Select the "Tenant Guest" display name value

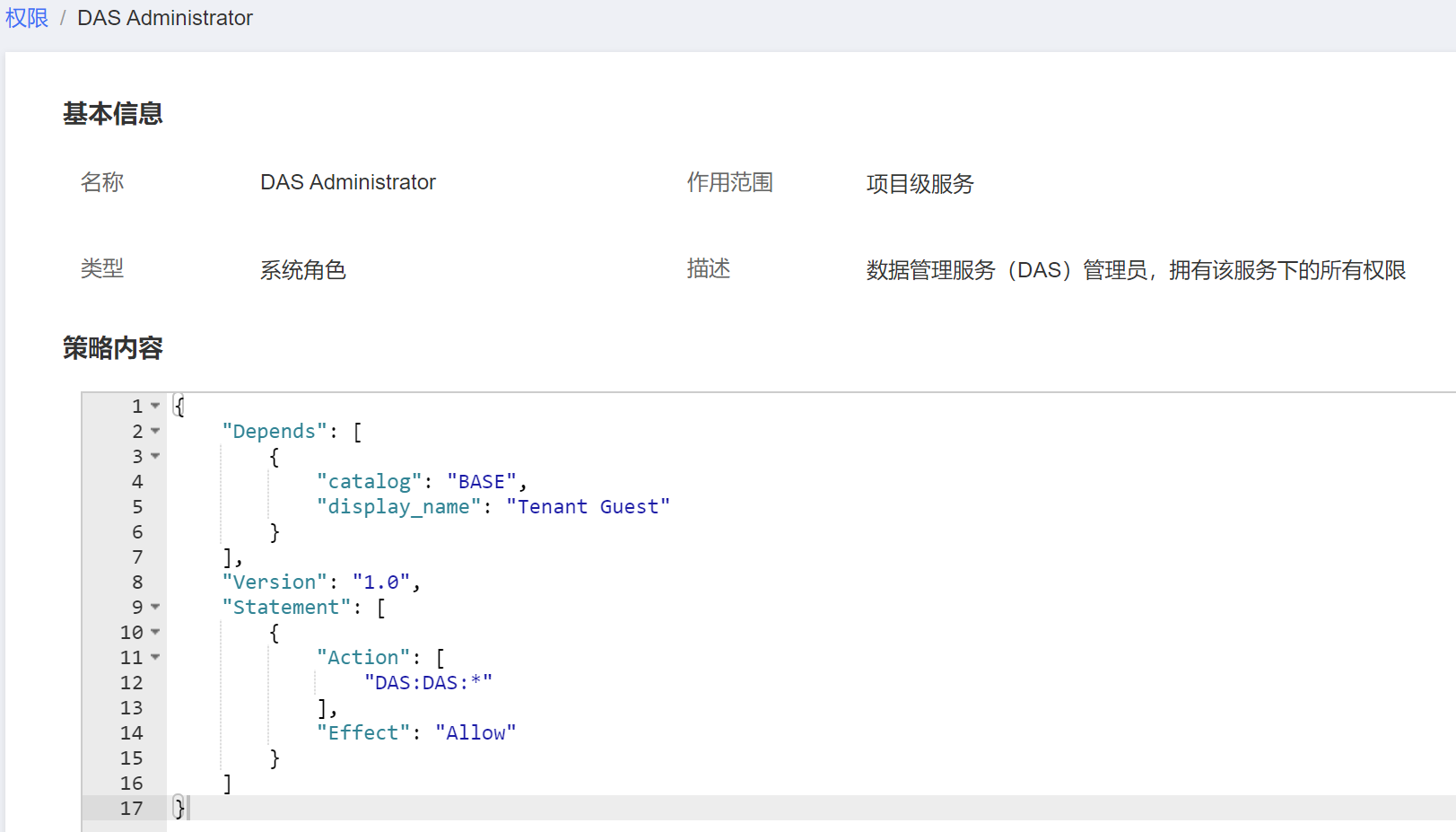(x=588, y=506)
